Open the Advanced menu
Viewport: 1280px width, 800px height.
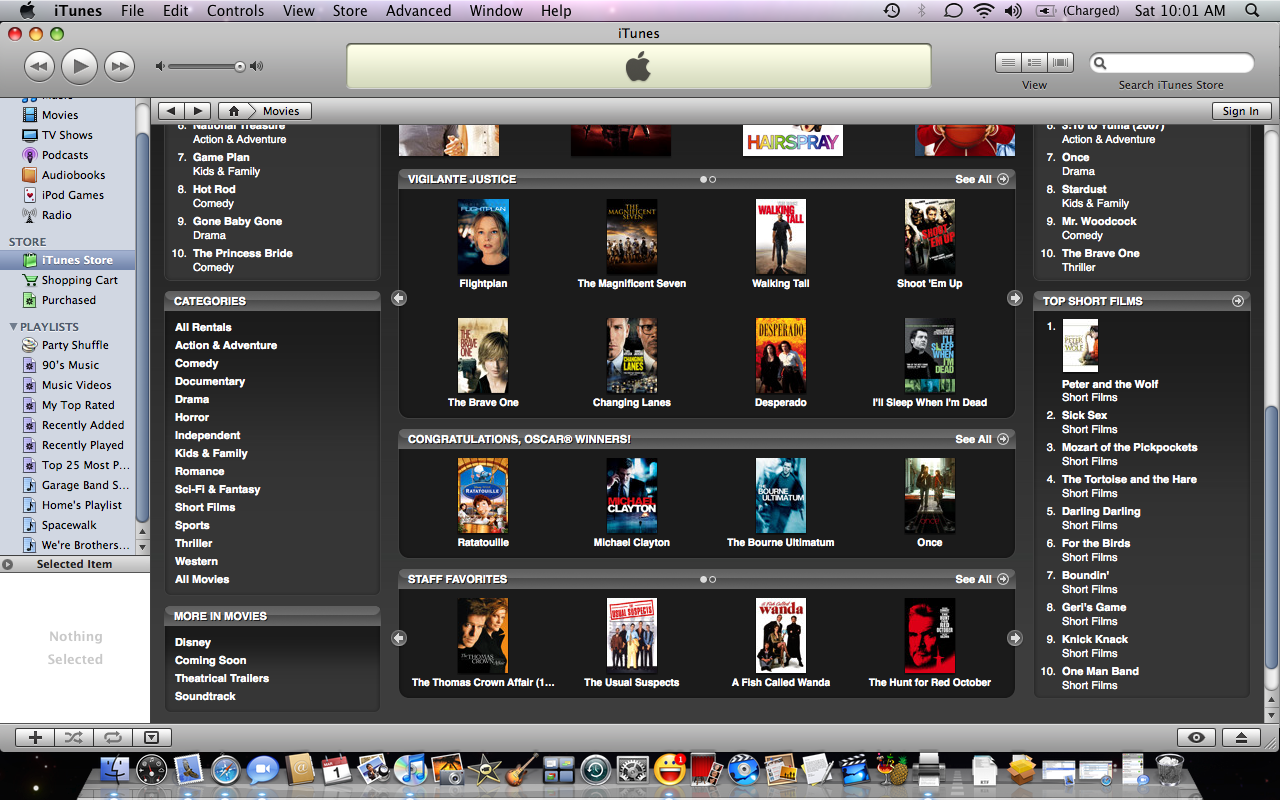point(418,11)
